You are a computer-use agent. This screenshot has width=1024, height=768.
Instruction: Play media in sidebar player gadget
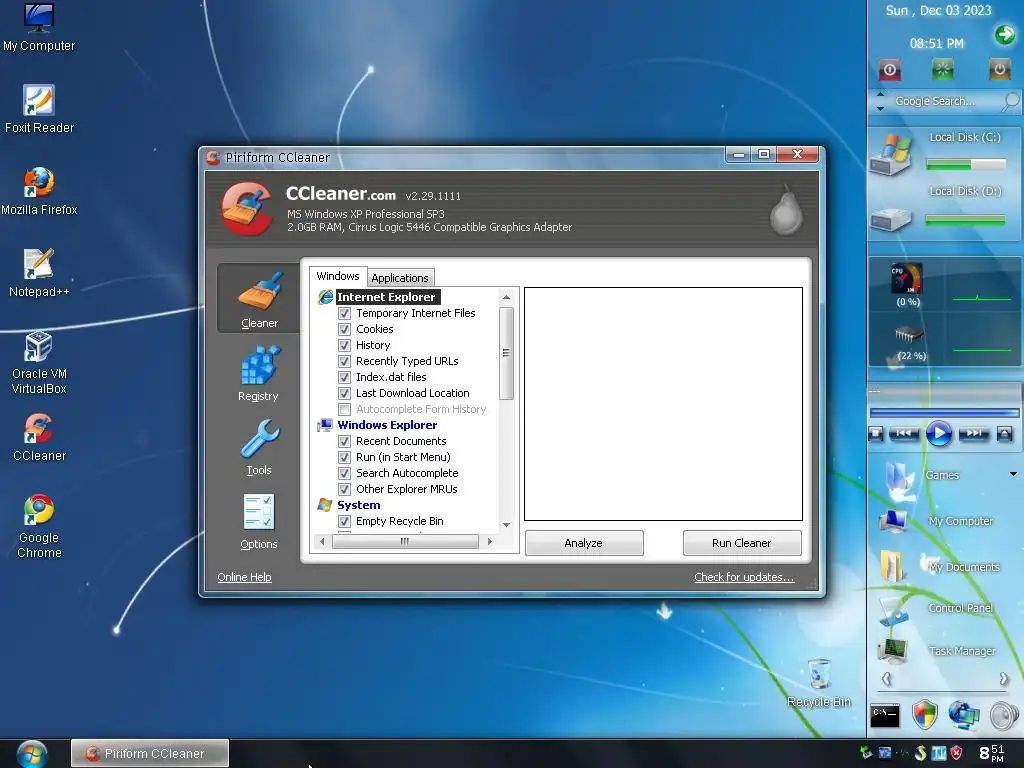938,434
